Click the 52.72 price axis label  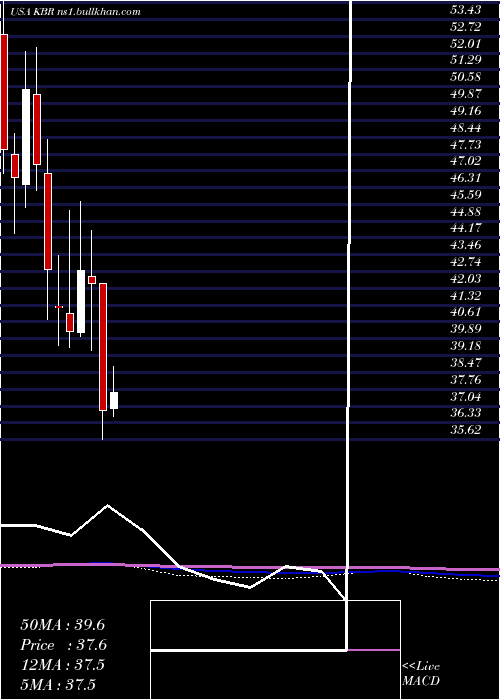pyautogui.click(x=465, y=27)
